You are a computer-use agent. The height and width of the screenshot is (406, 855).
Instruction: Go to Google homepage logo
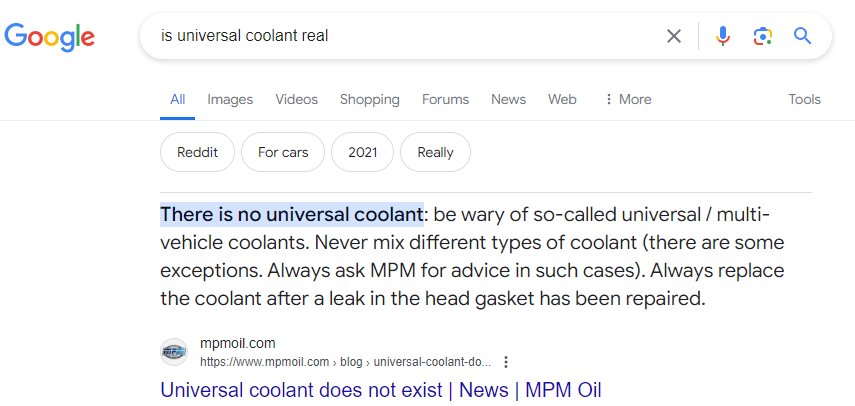coord(50,37)
